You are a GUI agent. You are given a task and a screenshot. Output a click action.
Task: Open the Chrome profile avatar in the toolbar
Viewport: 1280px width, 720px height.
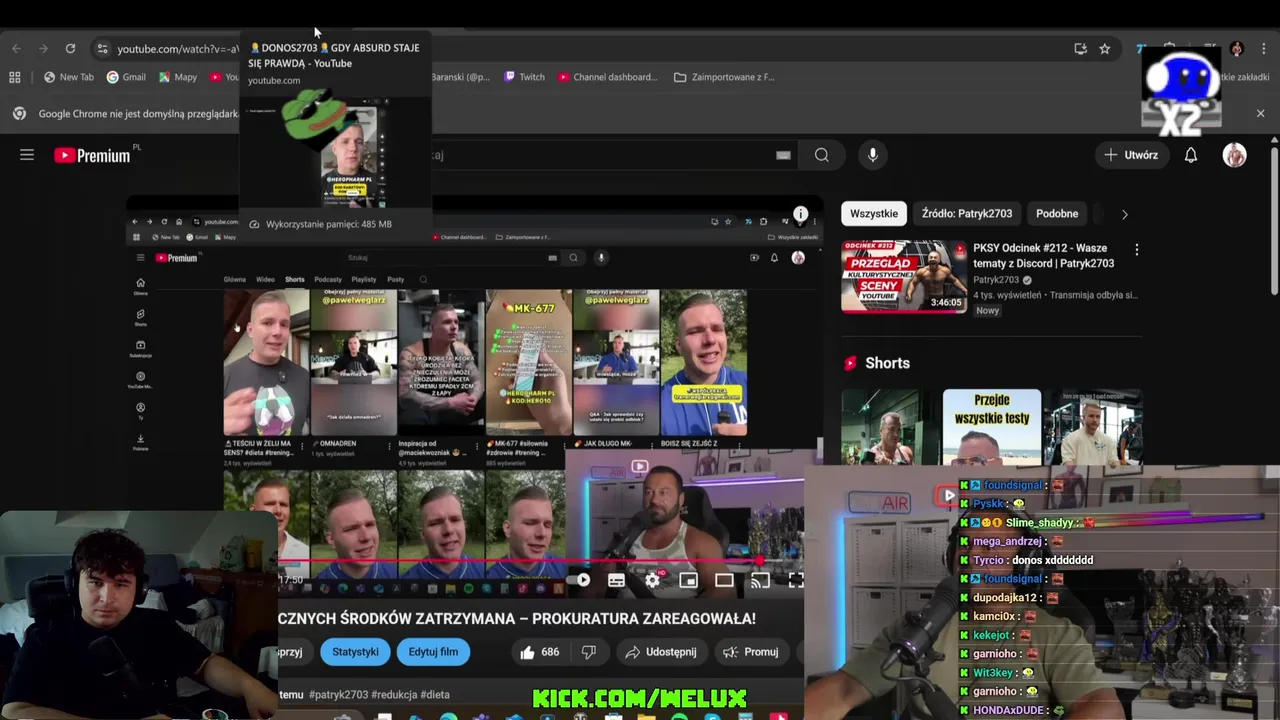coord(1237,49)
